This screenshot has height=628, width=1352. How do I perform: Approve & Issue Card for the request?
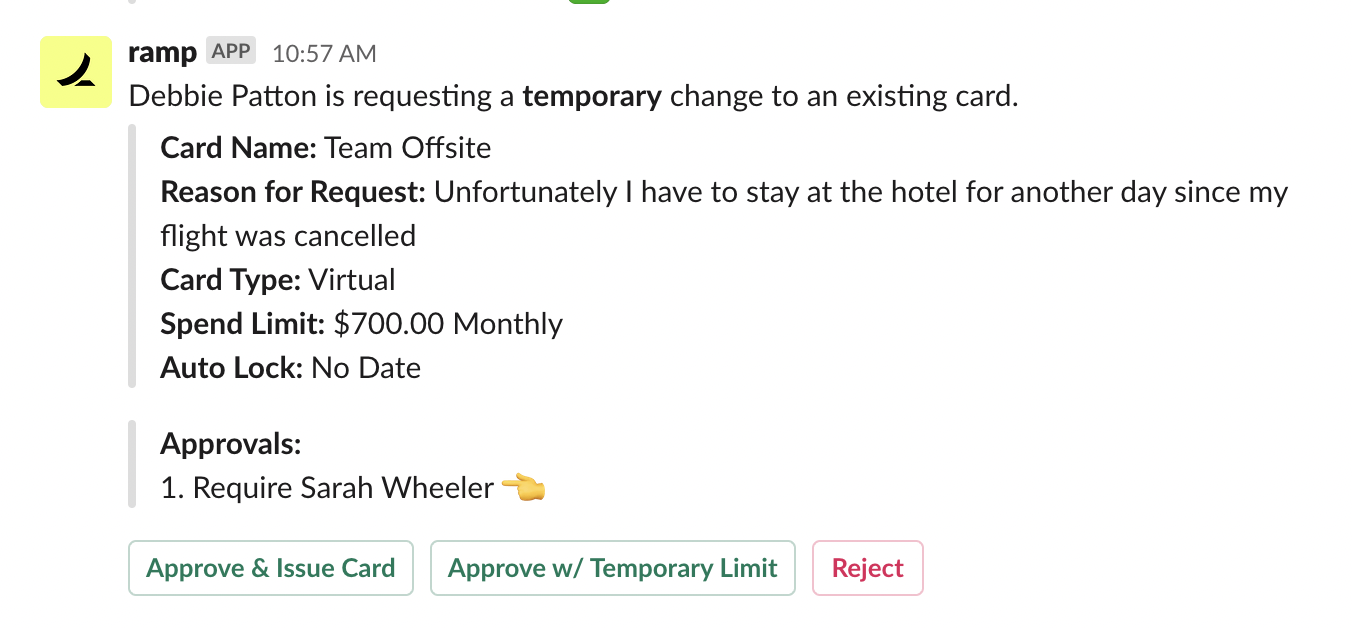tap(271, 568)
